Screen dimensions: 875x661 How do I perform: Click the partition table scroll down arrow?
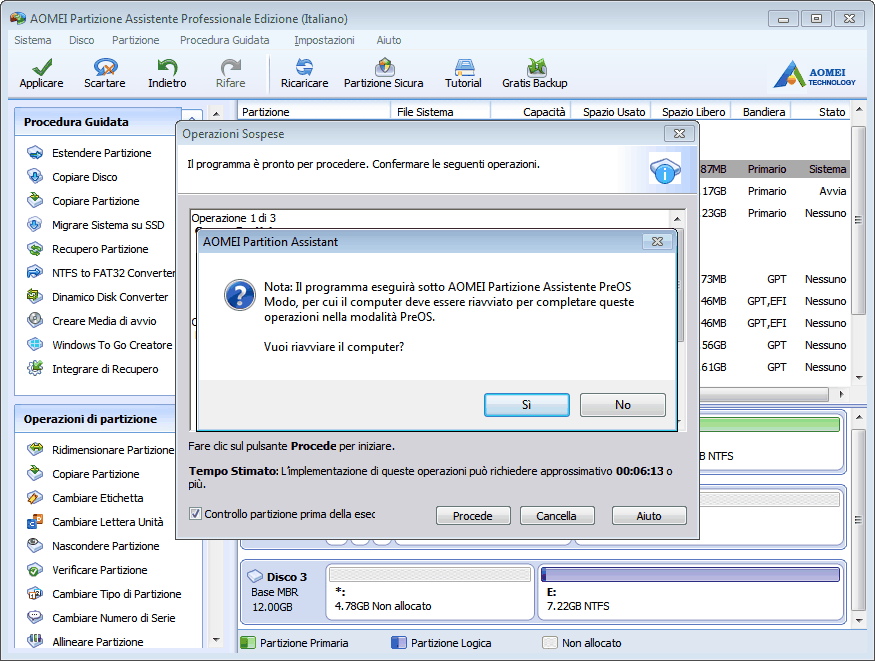point(859,378)
